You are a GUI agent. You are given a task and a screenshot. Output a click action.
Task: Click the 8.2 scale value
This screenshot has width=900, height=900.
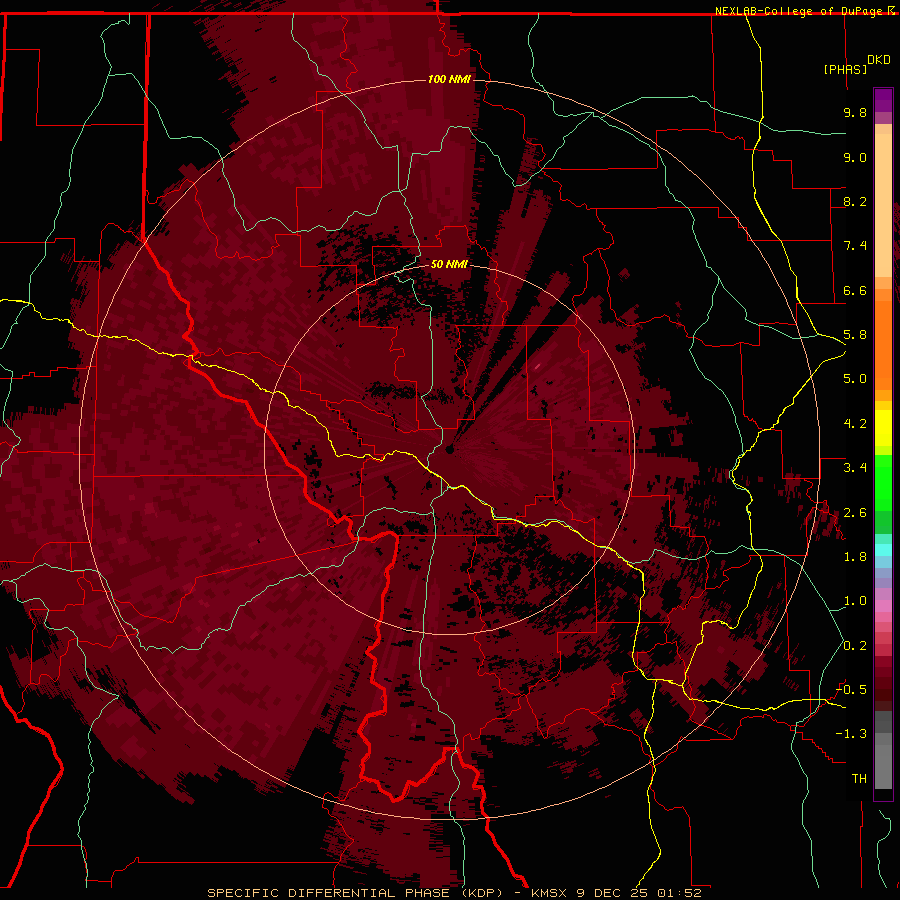[x=855, y=201]
